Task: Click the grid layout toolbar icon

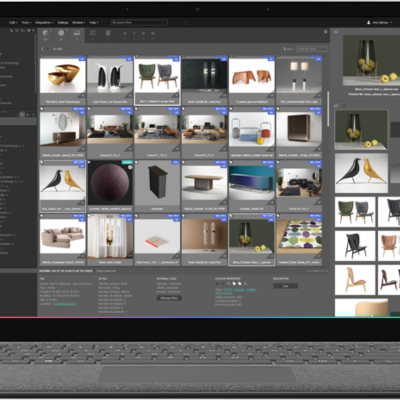Action: pos(93,33)
